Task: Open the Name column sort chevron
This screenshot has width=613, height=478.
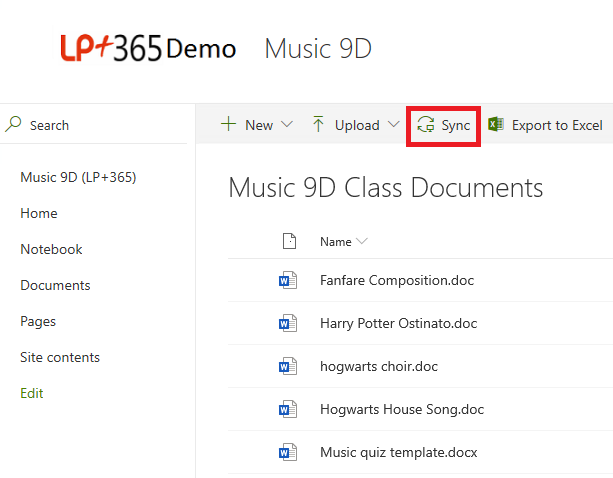Action: pyautogui.click(x=362, y=241)
